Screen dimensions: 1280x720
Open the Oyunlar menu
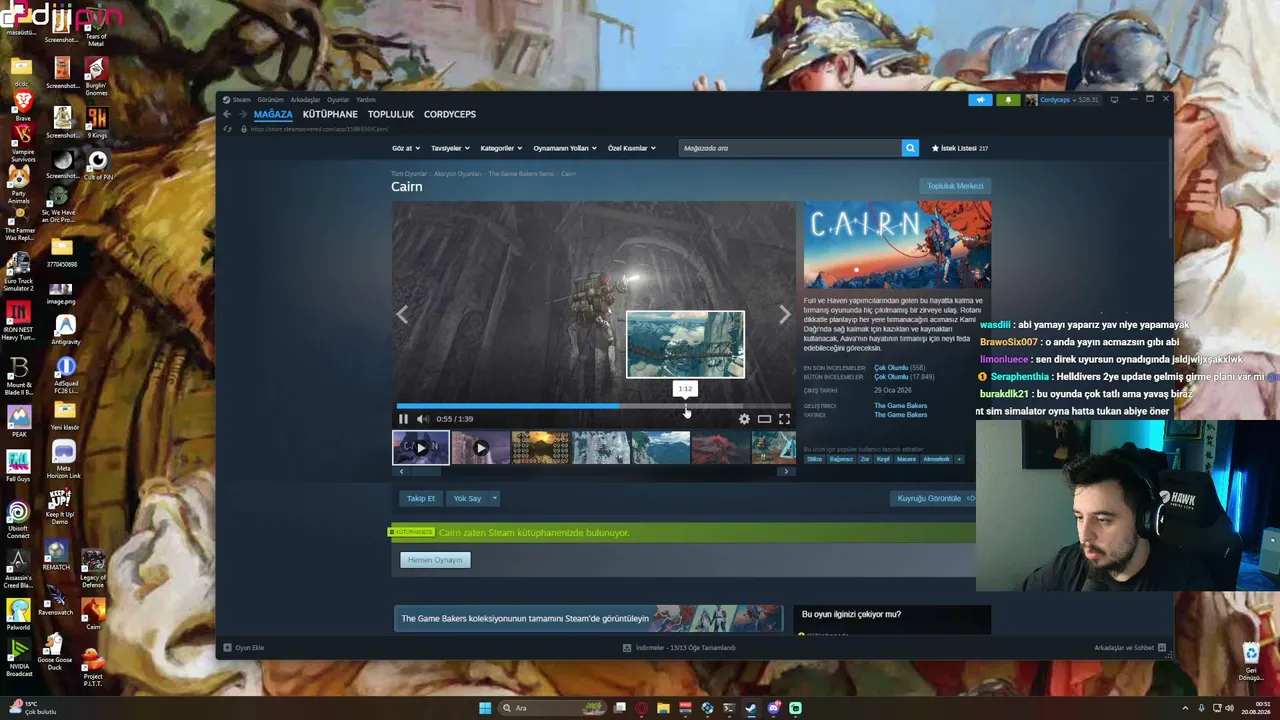(x=338, y=100)
